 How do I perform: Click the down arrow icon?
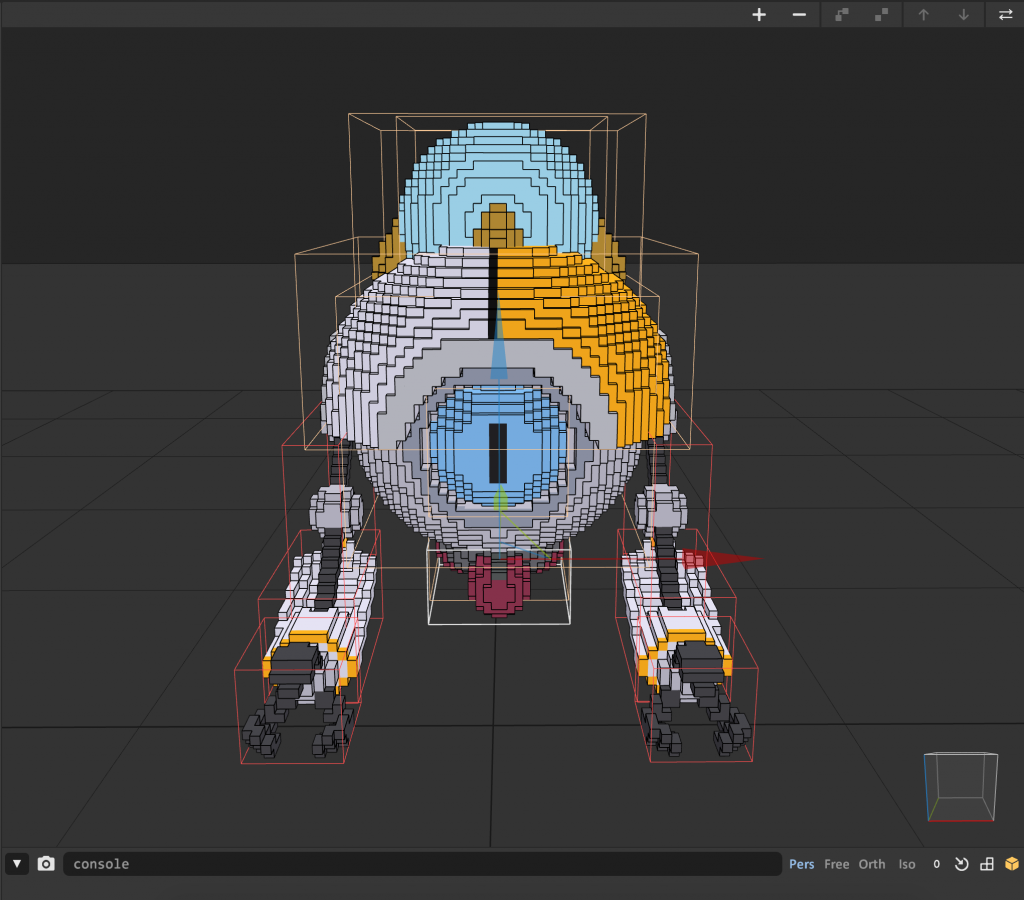click(x=963, y=15)
